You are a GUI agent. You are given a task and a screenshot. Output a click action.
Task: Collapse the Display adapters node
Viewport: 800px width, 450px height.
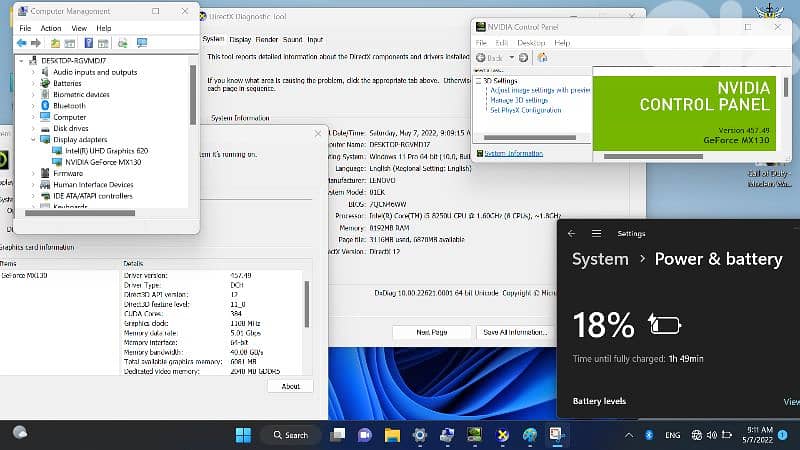(x=34, y=140)
